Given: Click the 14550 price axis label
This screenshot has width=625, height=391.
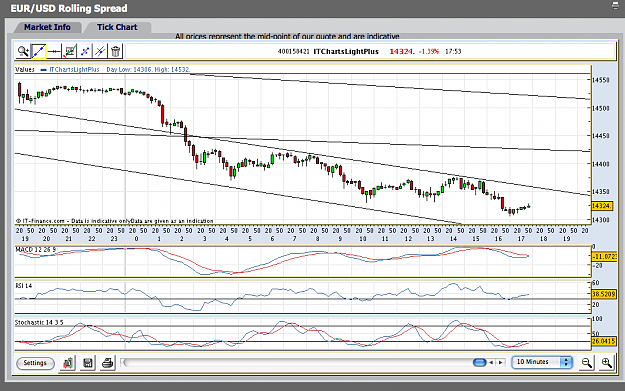Looking at the screenshot, I should point(601,80).
